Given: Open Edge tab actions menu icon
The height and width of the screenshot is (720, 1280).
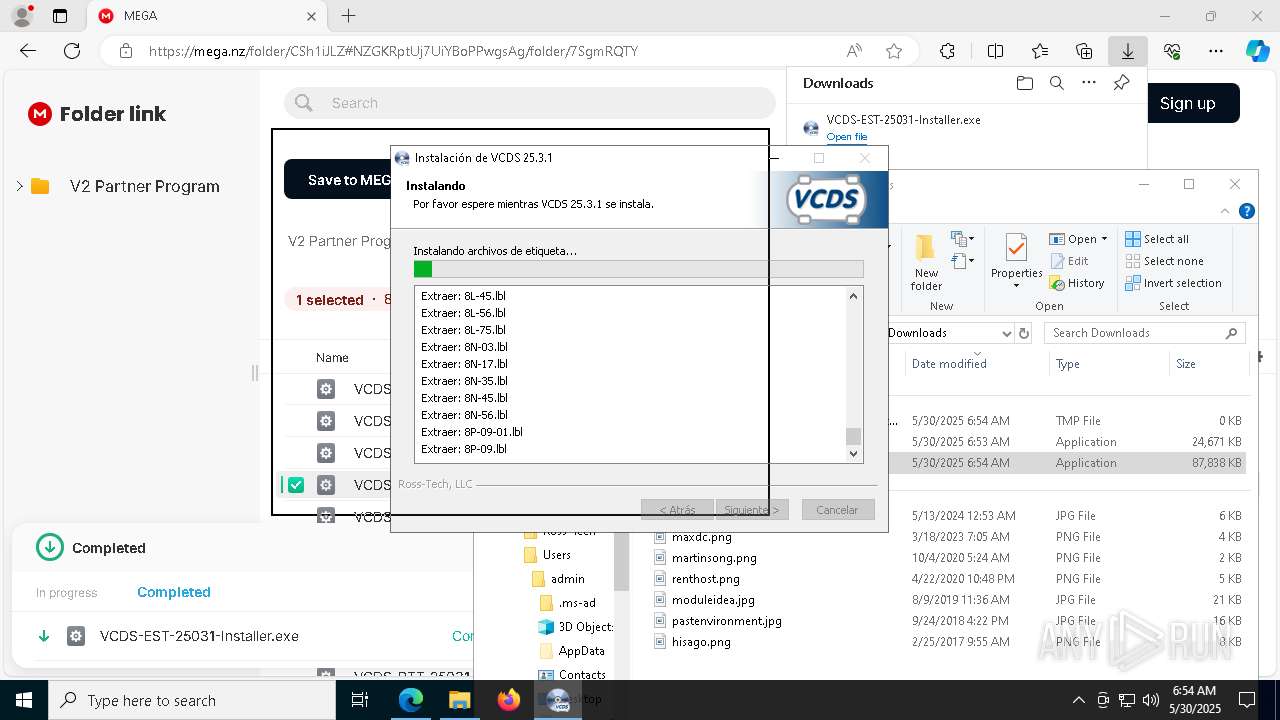Looking at the screenshot, I should pos(60,16).
